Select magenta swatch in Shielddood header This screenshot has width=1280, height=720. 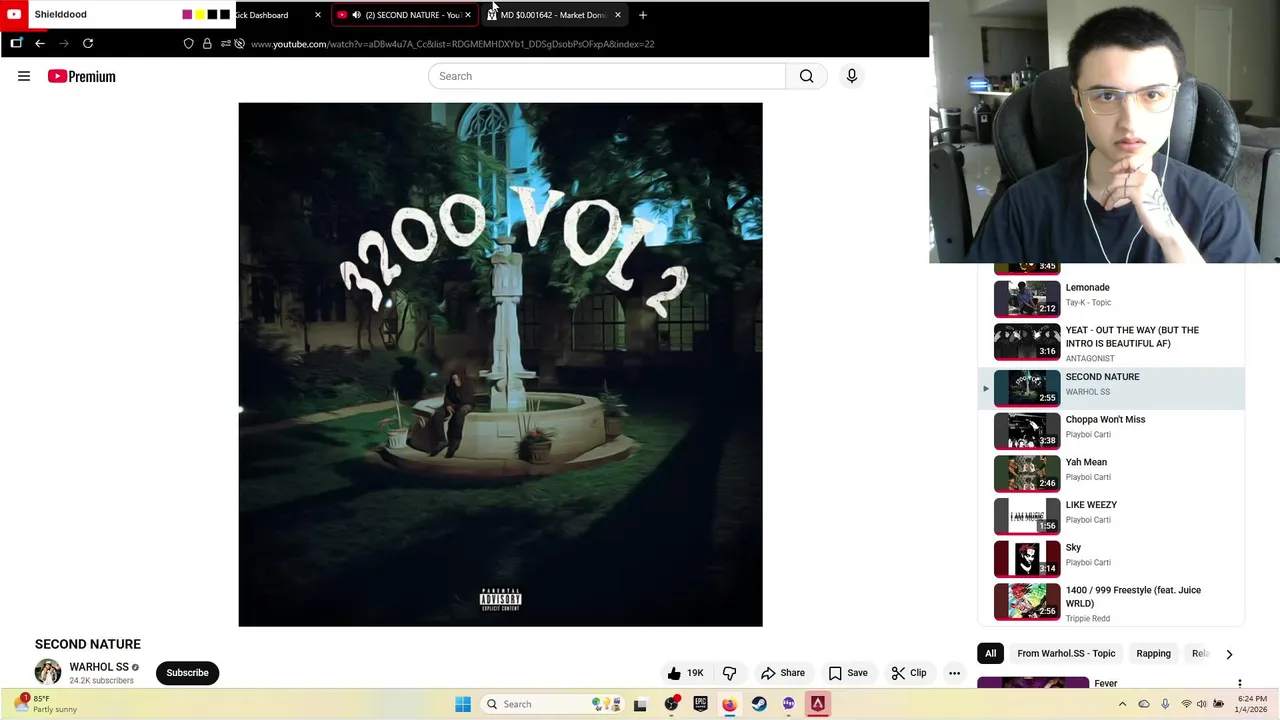(x=187, y=15)
